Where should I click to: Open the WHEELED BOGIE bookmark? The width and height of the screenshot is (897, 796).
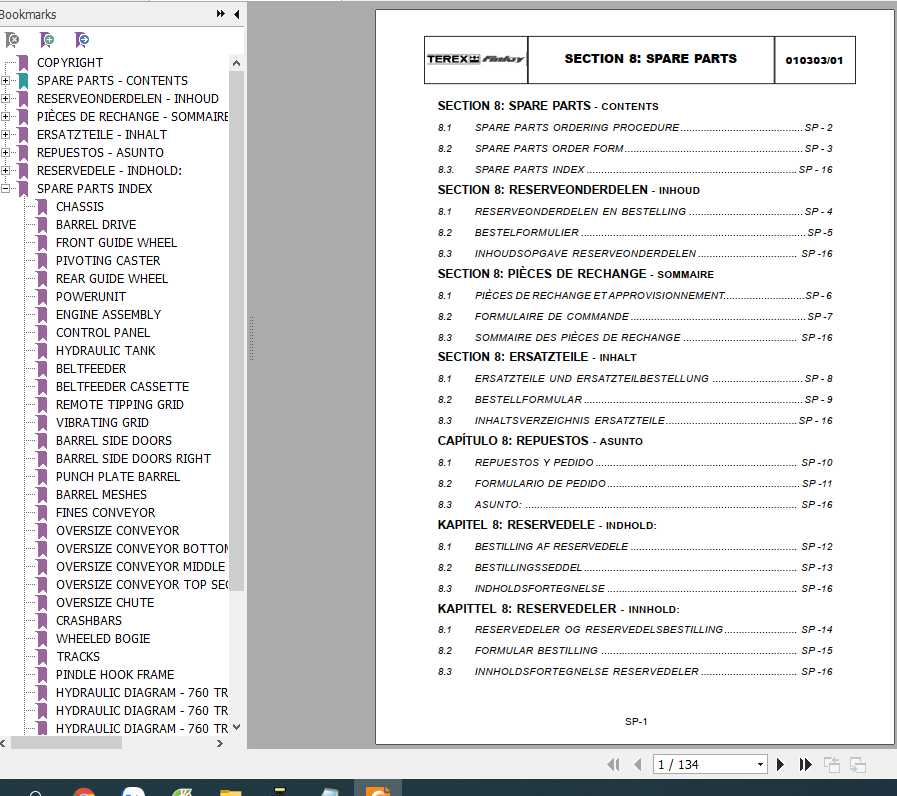click(103, 639)
